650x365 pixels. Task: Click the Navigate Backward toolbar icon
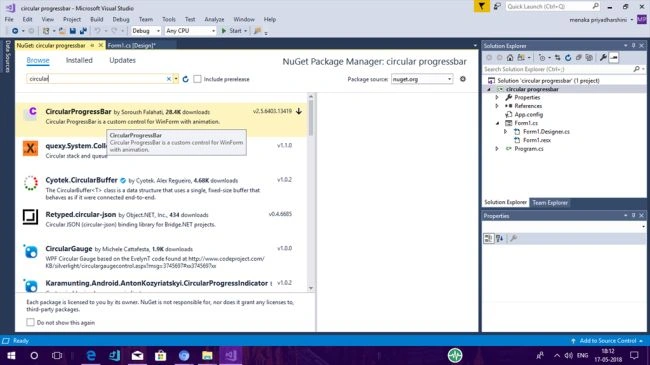[15, 31]
